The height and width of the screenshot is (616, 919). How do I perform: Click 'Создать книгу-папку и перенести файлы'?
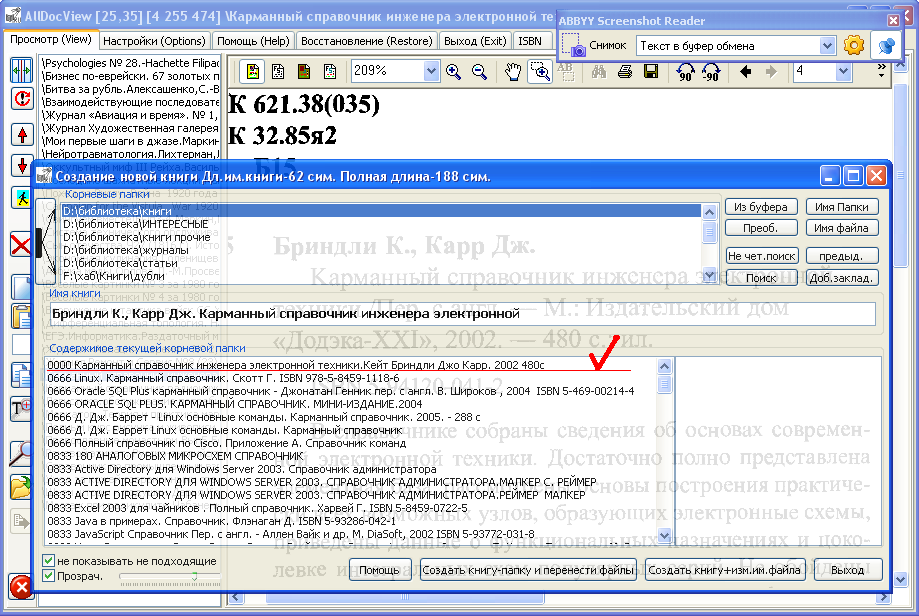[x=528, y=570]
